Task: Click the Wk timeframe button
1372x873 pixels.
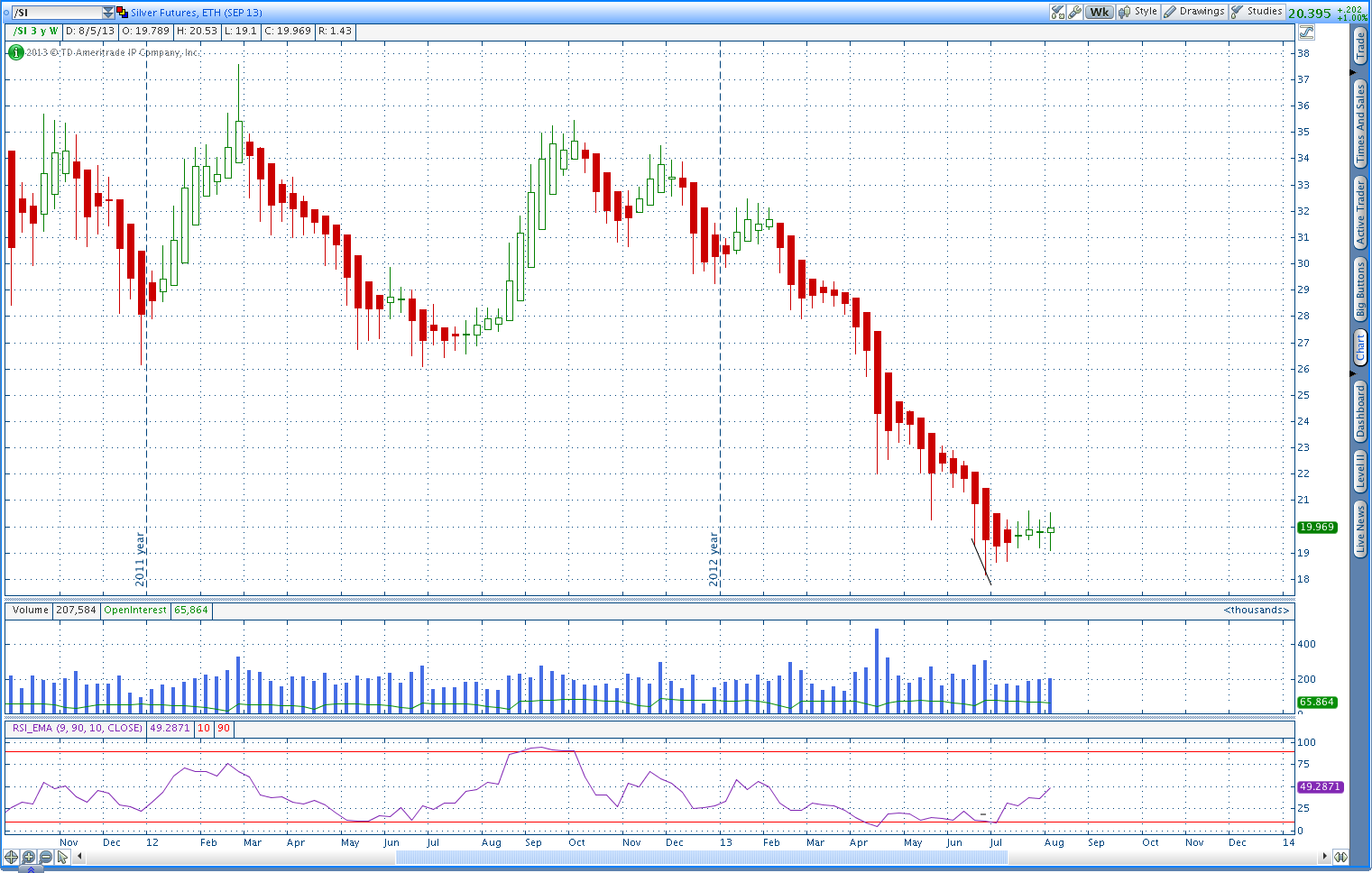Action: [1100, 12]
